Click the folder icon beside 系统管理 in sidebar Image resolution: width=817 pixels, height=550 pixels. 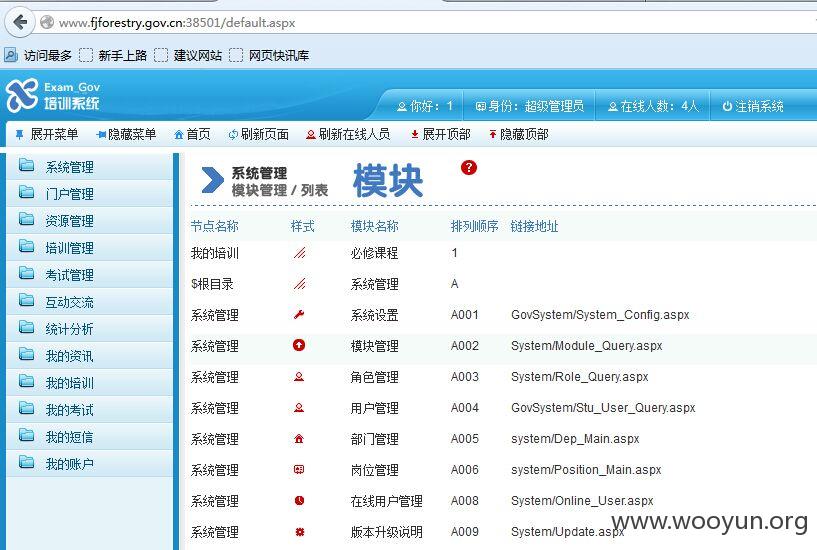pyautogui.click(x=27, y=165)
